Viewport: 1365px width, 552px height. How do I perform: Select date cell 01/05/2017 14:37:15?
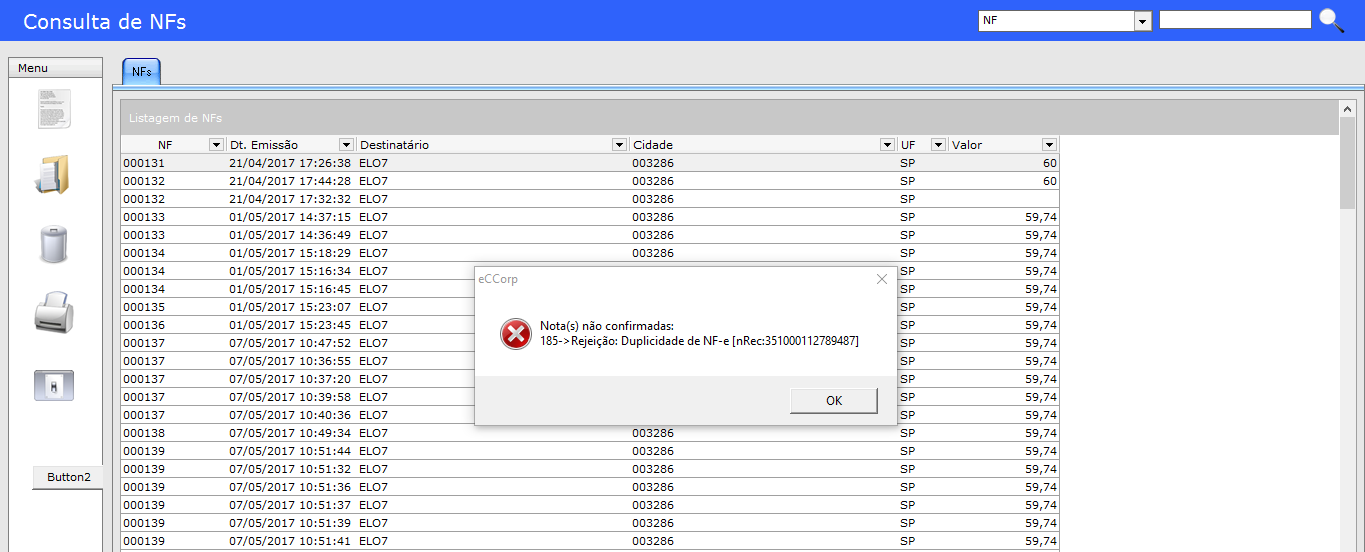(291, 217)
